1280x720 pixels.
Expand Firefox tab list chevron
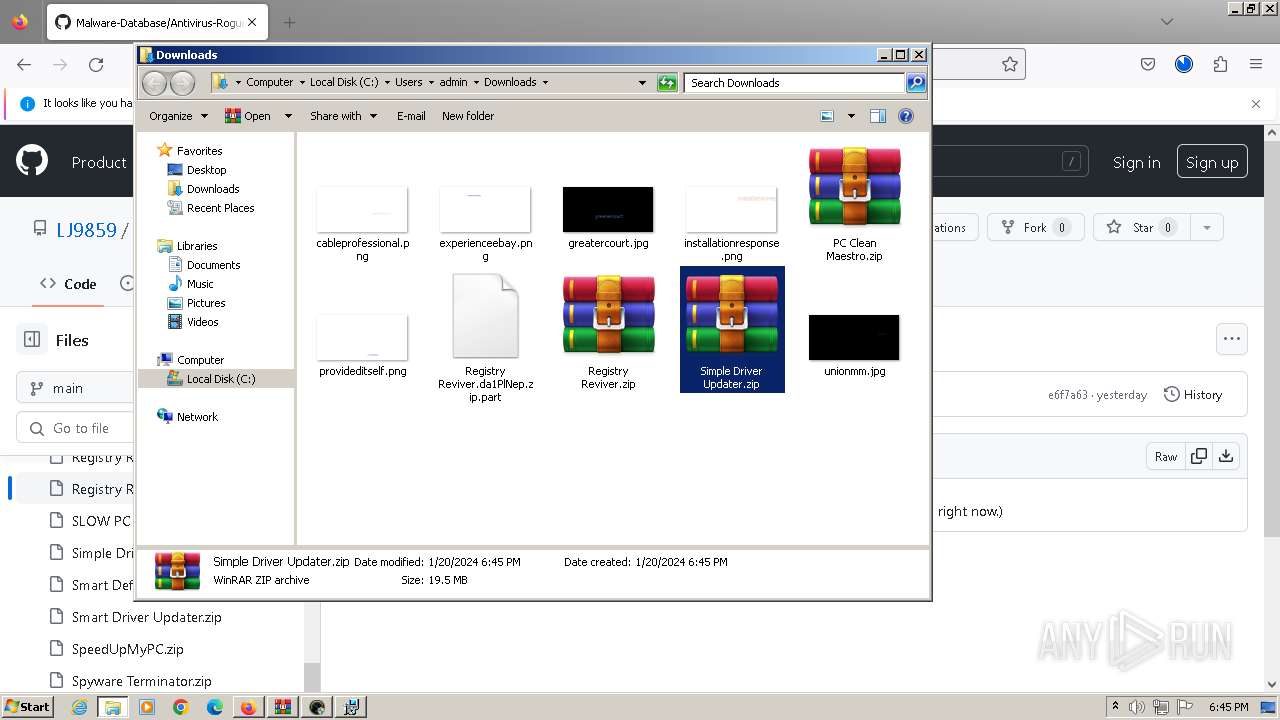(1167, 21)
